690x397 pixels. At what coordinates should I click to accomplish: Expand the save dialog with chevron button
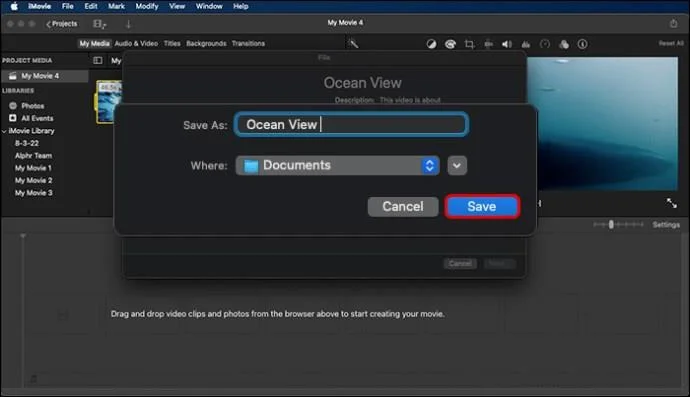click(457, 165)
